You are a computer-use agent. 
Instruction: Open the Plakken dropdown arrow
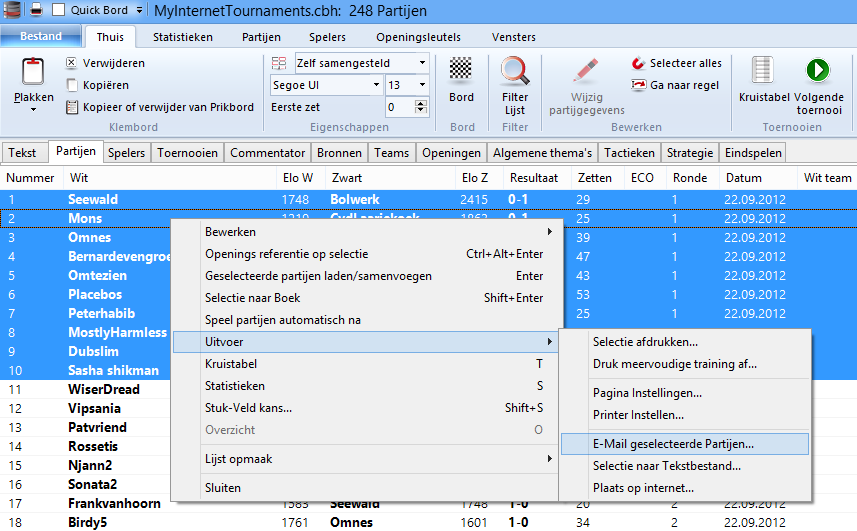(x=33, y=110)
